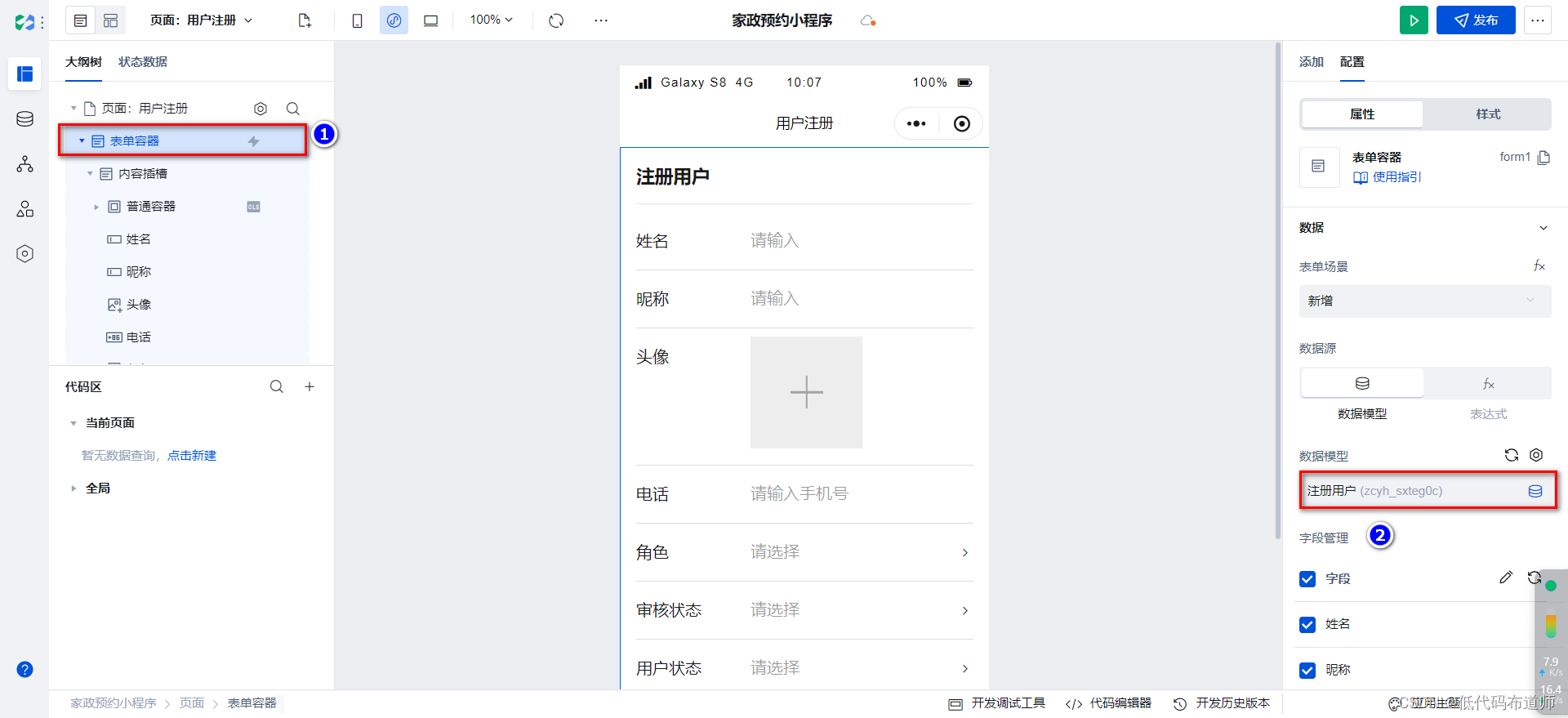Click the blue help question mark icon

pos(25,670)
